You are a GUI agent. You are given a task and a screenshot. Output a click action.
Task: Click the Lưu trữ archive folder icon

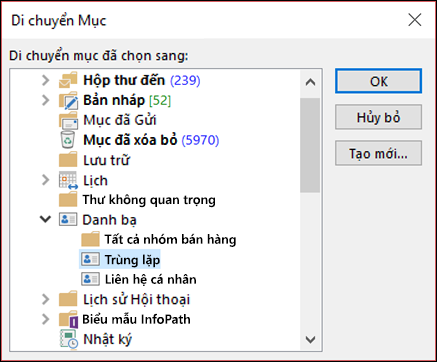(x=68, y=160)
